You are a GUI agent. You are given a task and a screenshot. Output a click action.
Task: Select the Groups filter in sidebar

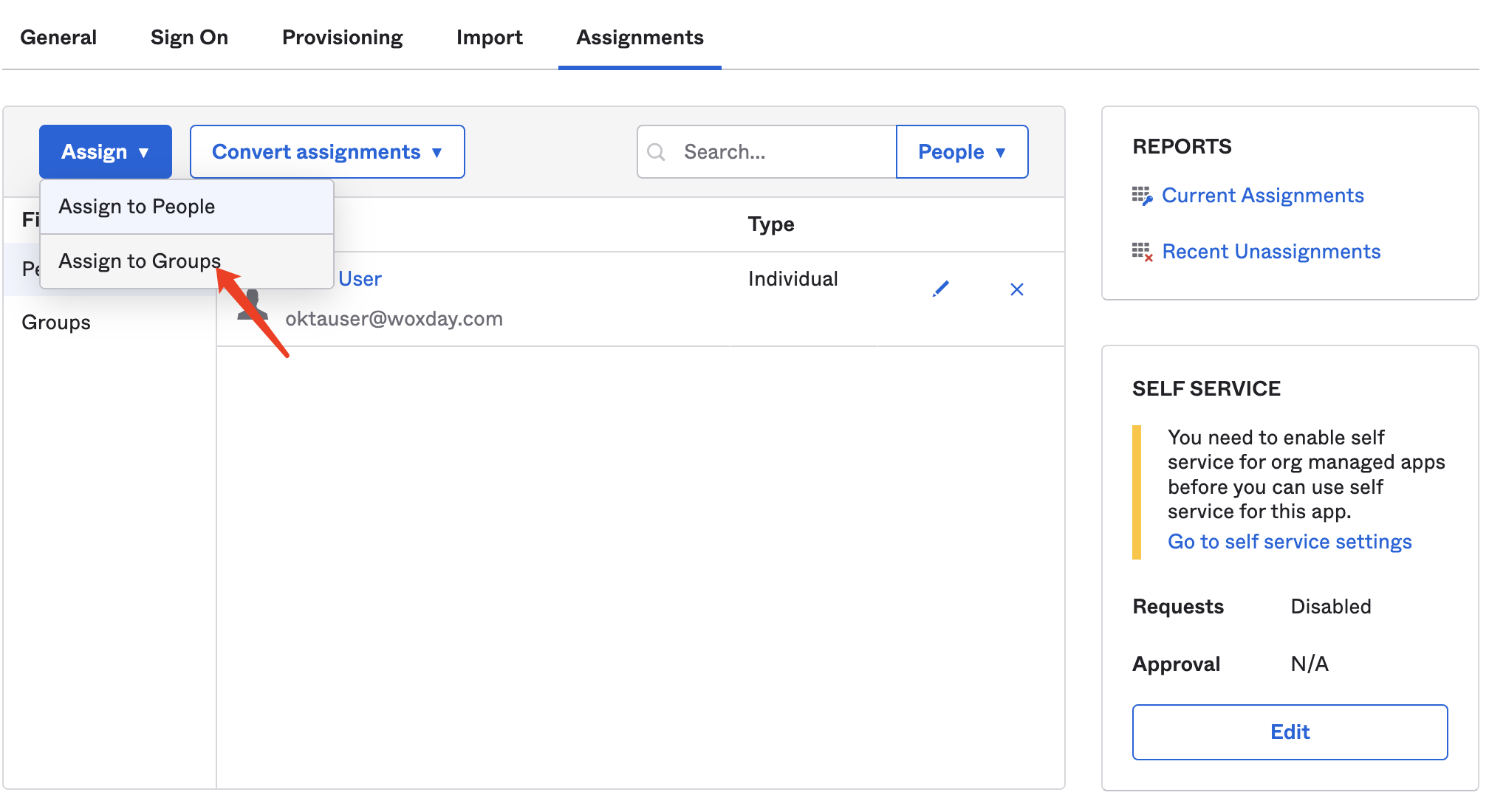click(56, 323)
